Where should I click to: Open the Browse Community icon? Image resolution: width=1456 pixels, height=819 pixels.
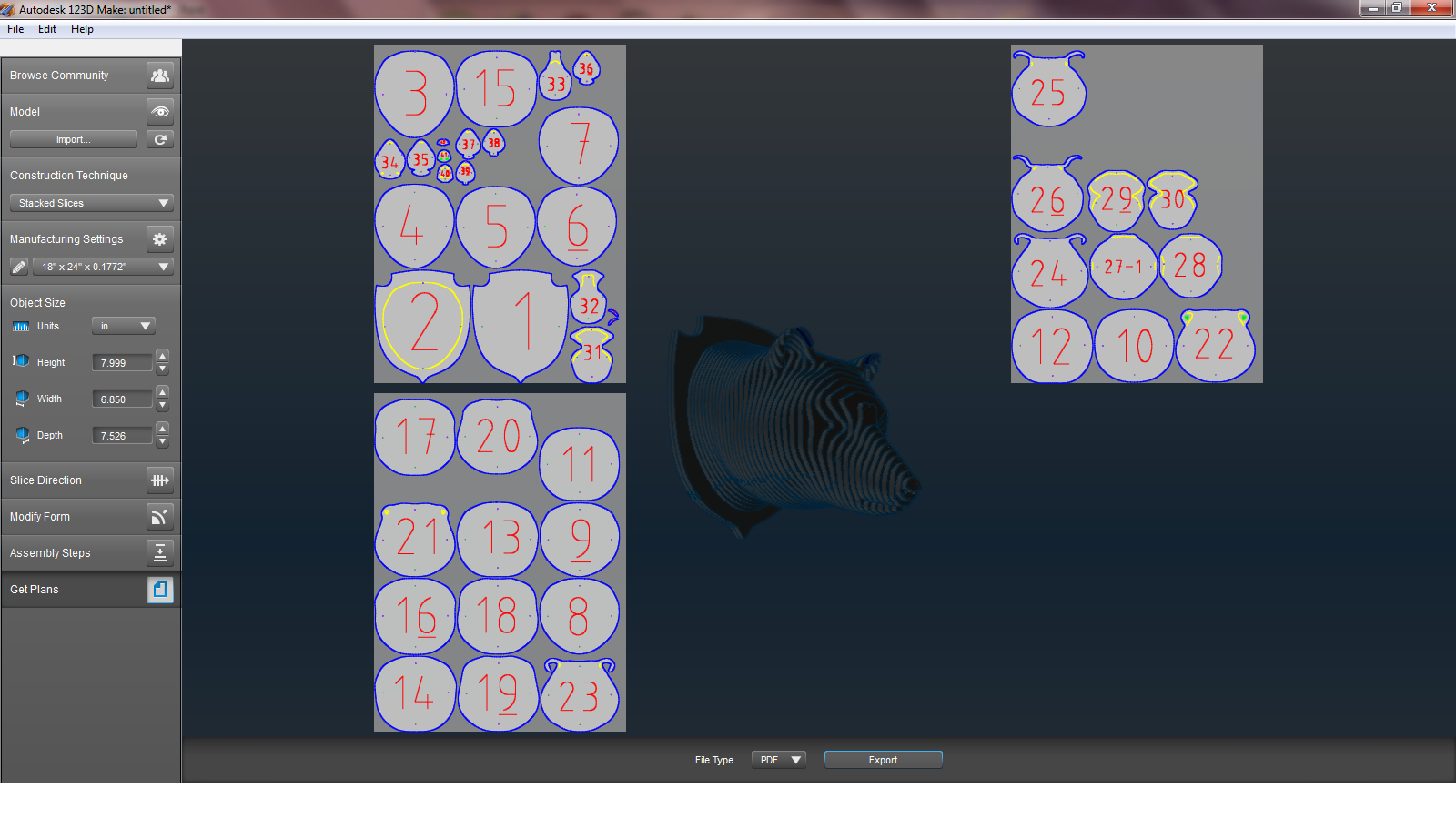click(160, 76)
